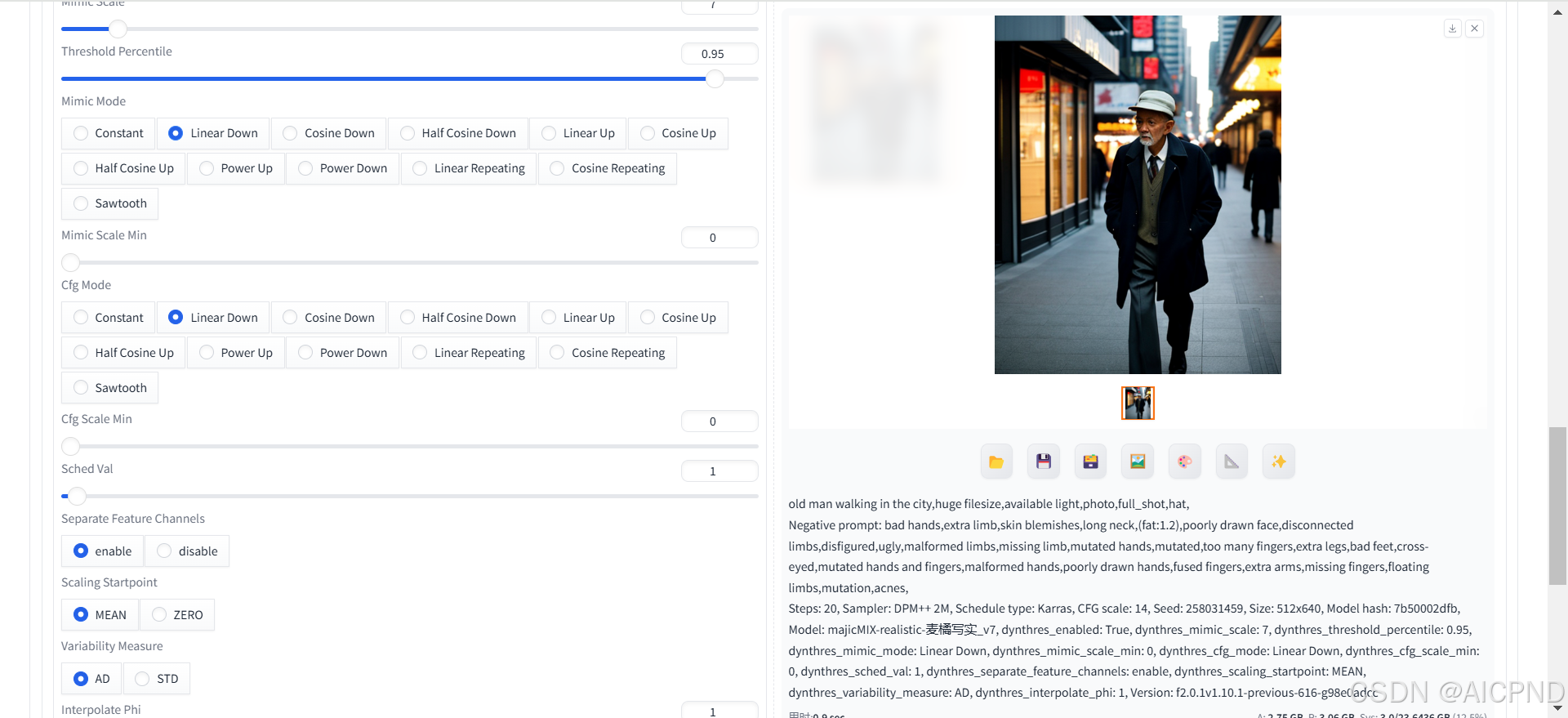Select Half Cosine Up in Cfg Mode
Image resolution: width=1568 pixels, height=718 pixels.
point(124,353)
